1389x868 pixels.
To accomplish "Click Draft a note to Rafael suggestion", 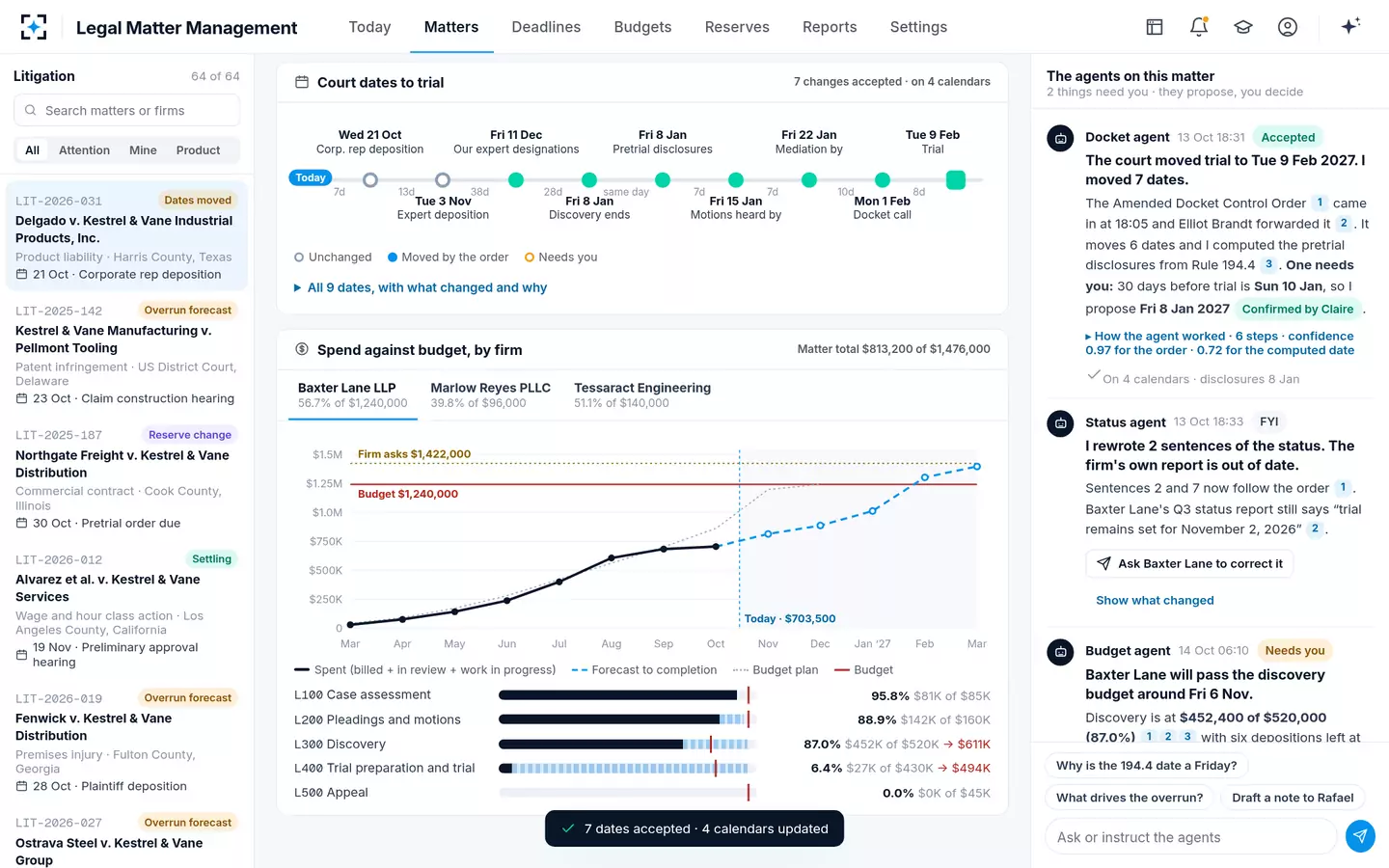I will point(1293,798).
